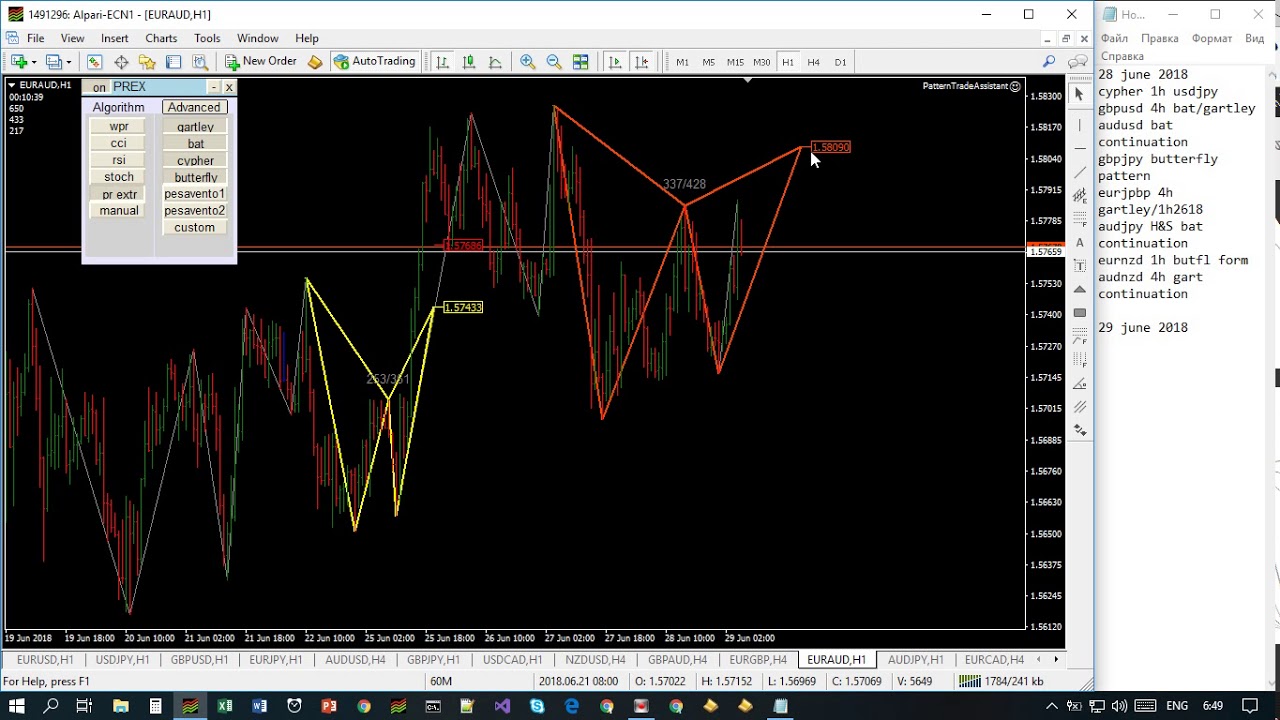Screen dimensions: 1280x720
Task: Open Skype from the Windows taskbar
Action: (537, 706)
